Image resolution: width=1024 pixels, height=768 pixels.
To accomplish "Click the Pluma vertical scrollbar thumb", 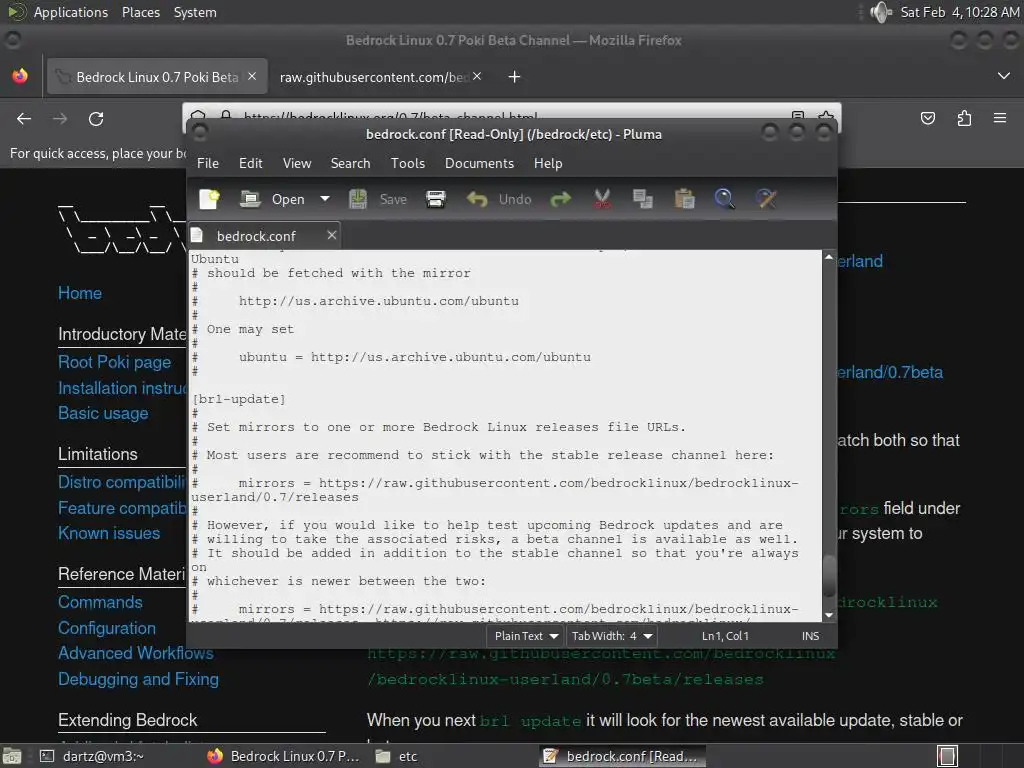I will click(x=829, y=575).
